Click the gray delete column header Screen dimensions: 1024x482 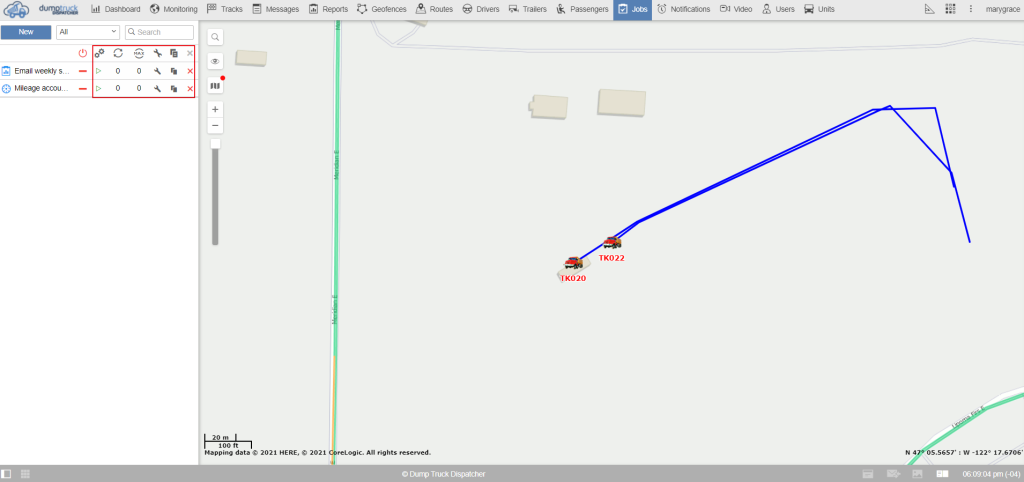(190, 53)
